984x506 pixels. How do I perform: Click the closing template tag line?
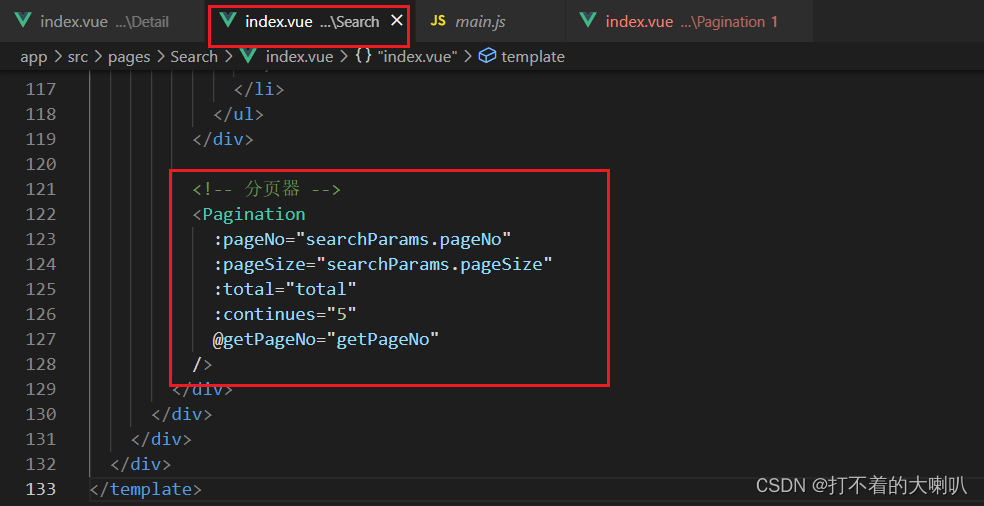pyautogui.click(x=146, y=489)
